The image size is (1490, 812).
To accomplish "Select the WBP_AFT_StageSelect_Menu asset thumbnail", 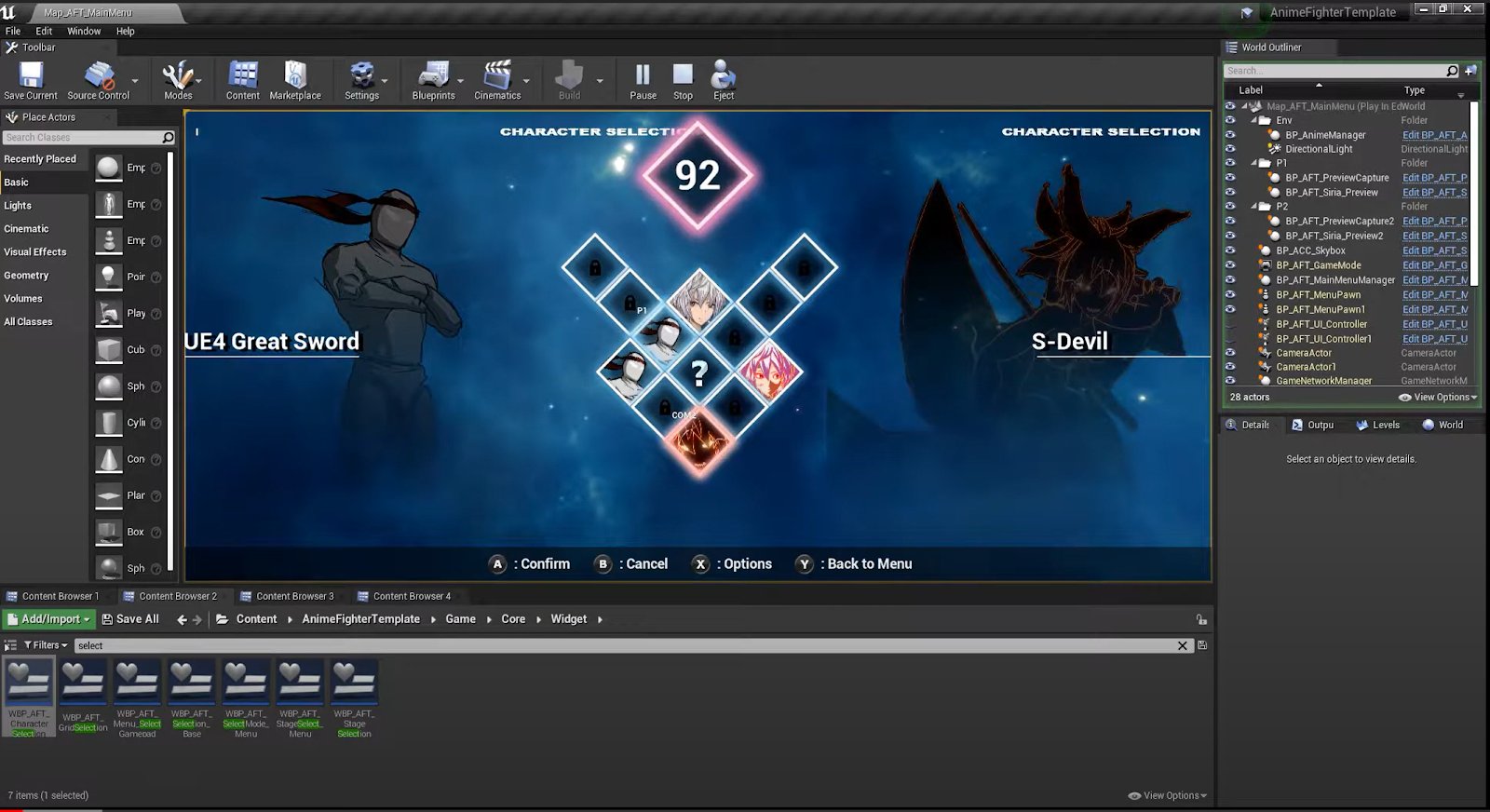I will pyautogui.click(x=300, y=684).
